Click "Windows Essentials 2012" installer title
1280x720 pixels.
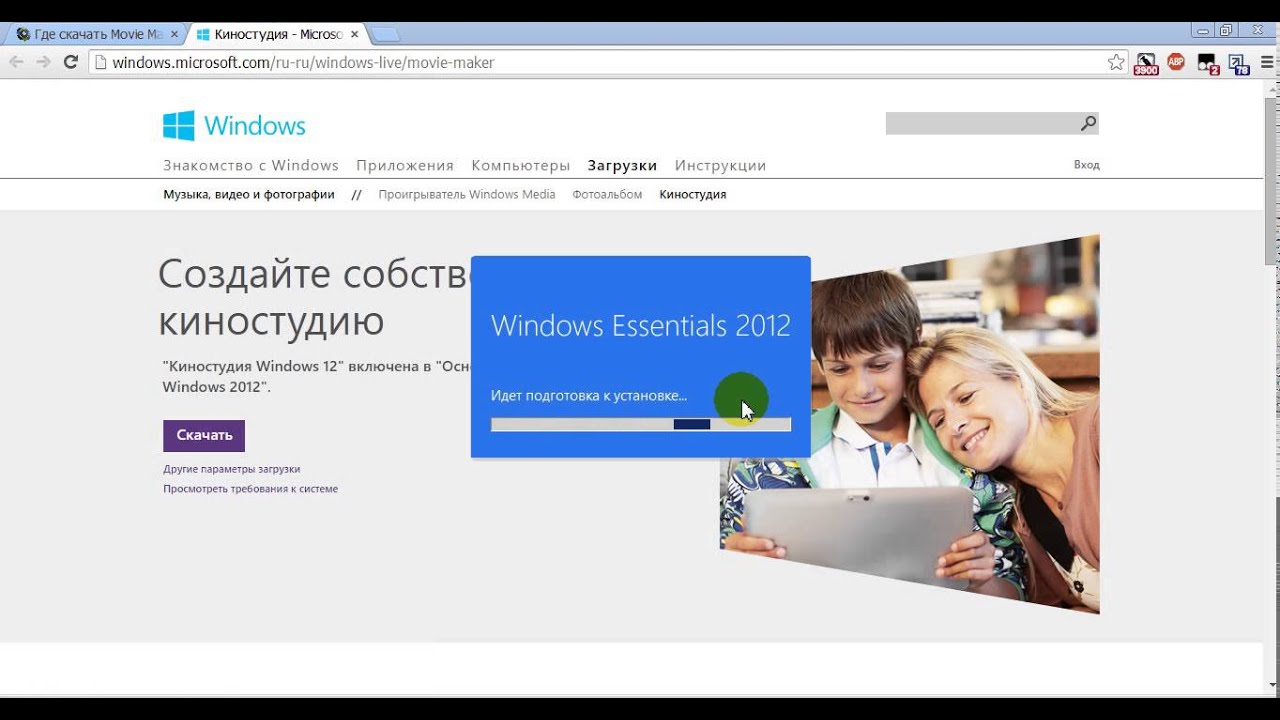pos(641,325)
